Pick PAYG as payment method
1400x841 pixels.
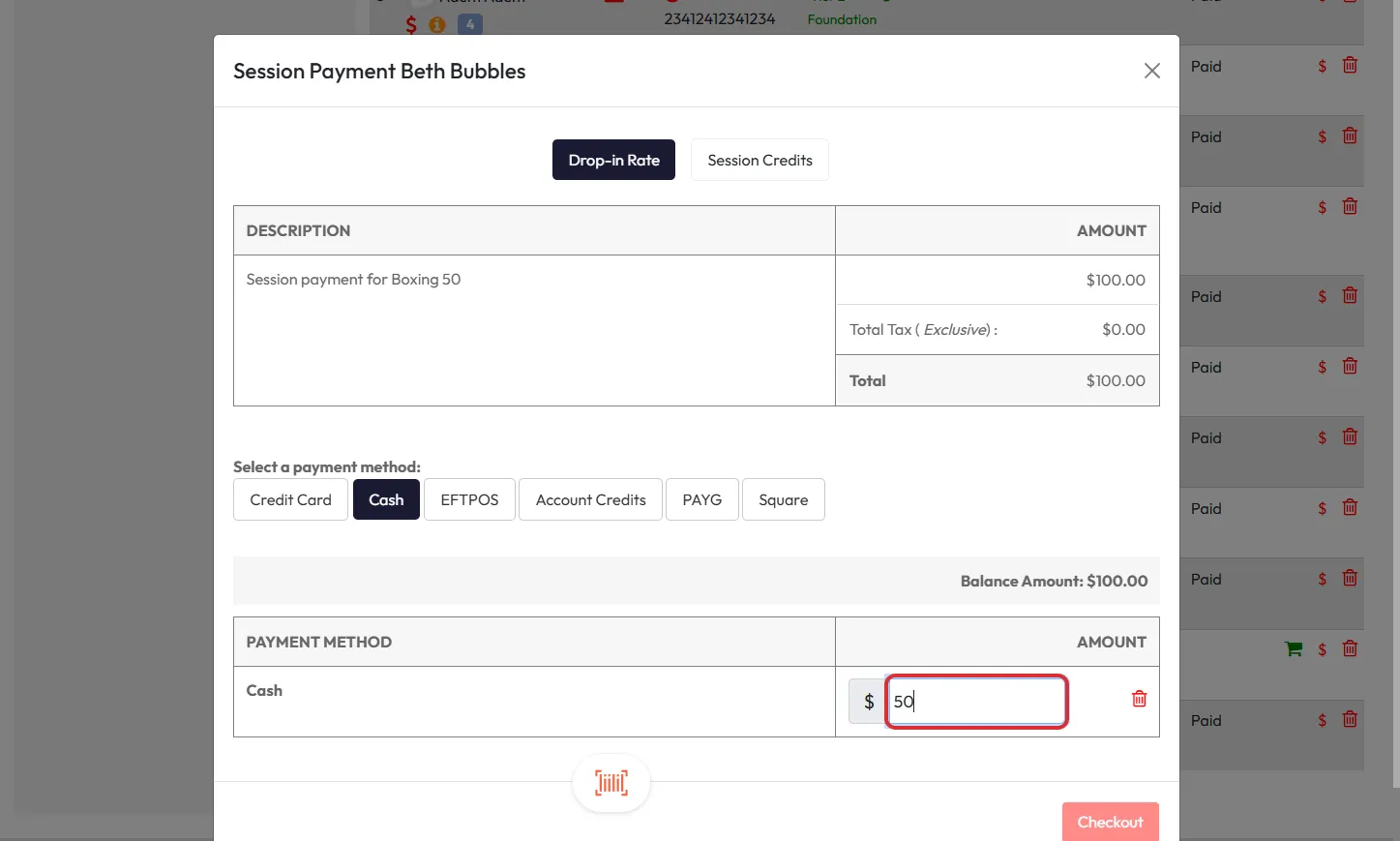point(701,500)
